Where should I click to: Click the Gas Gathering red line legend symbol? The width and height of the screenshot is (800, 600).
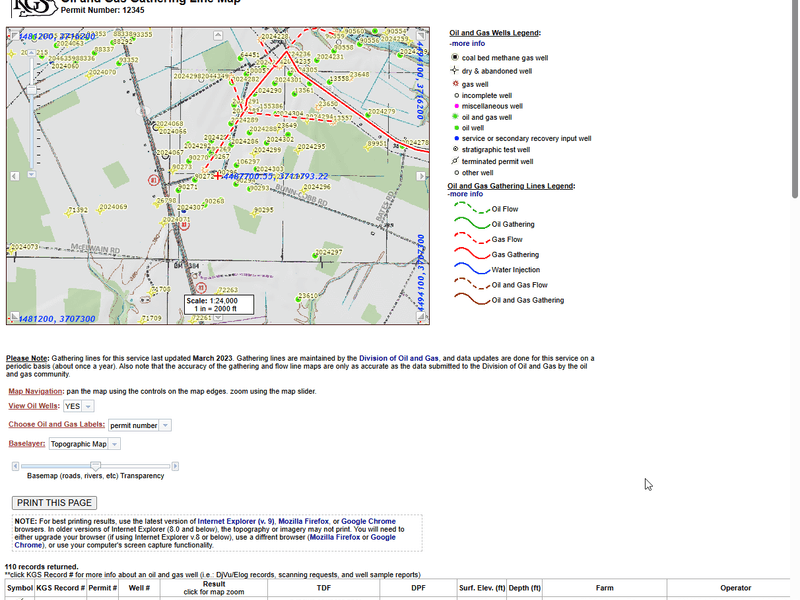click(472, 253)
